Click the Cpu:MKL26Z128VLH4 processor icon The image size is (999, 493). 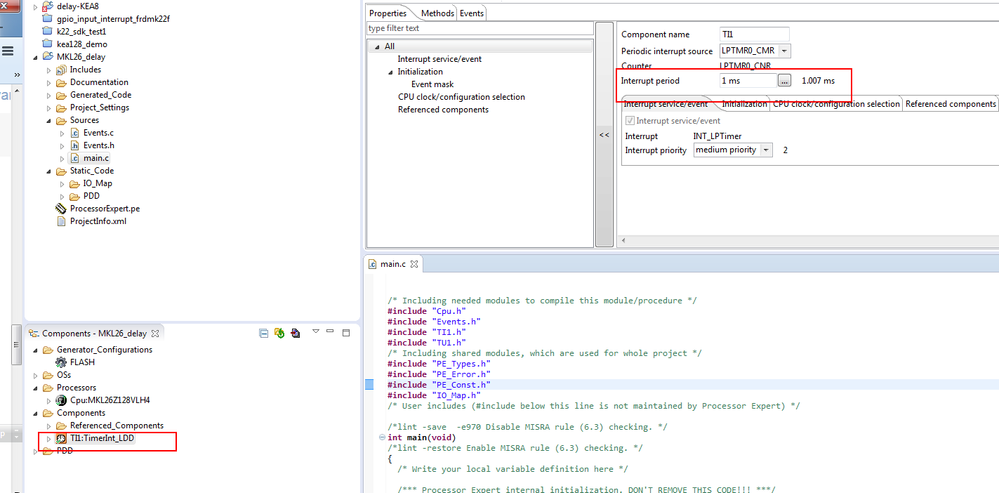click(61, 401)
